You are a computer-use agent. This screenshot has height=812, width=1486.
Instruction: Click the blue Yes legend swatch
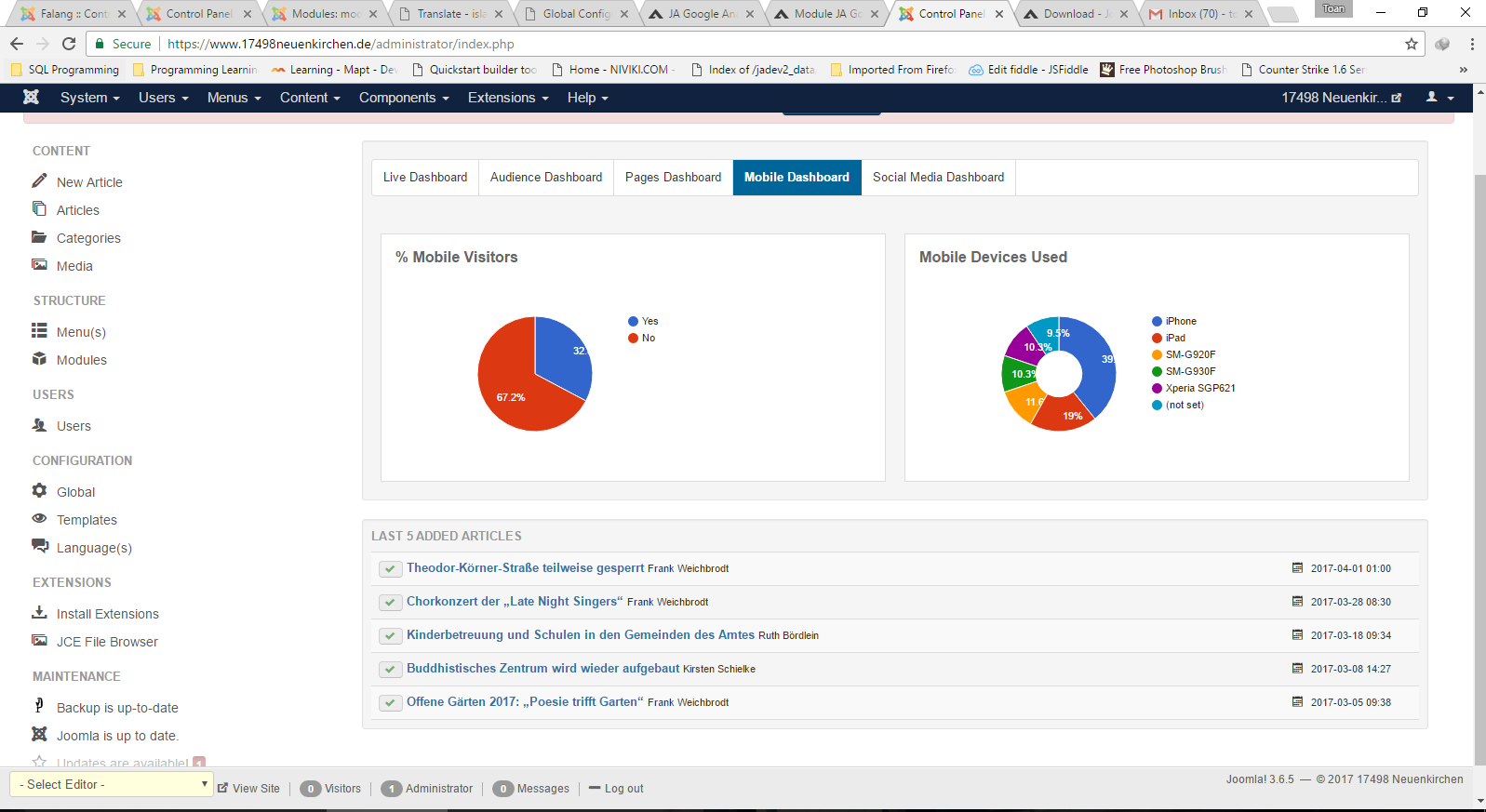pyautogui.click(x=633, y=321)
